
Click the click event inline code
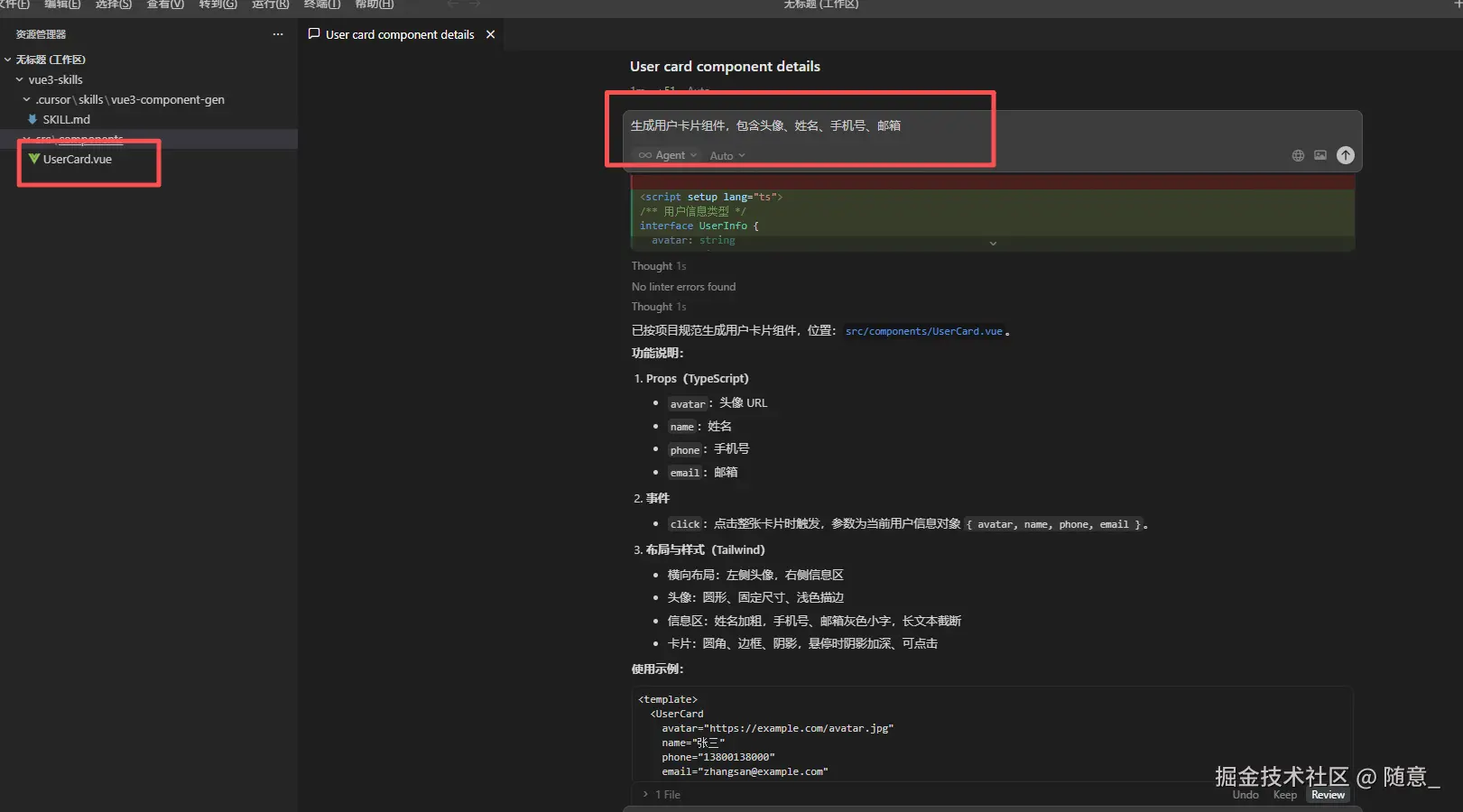pyautogui.click(x=685, y=524)
